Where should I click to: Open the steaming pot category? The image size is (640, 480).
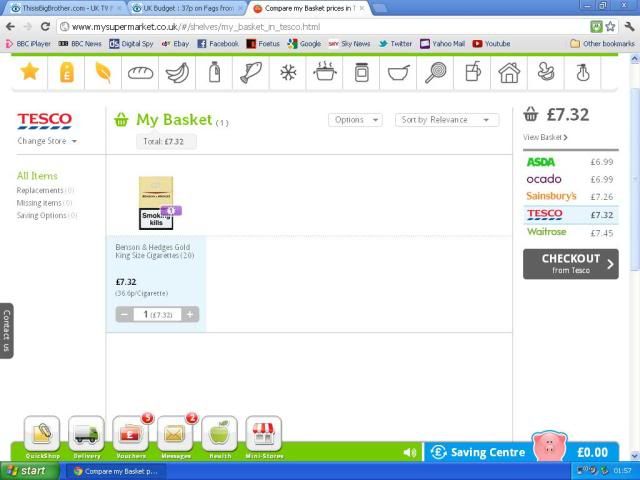325,71
